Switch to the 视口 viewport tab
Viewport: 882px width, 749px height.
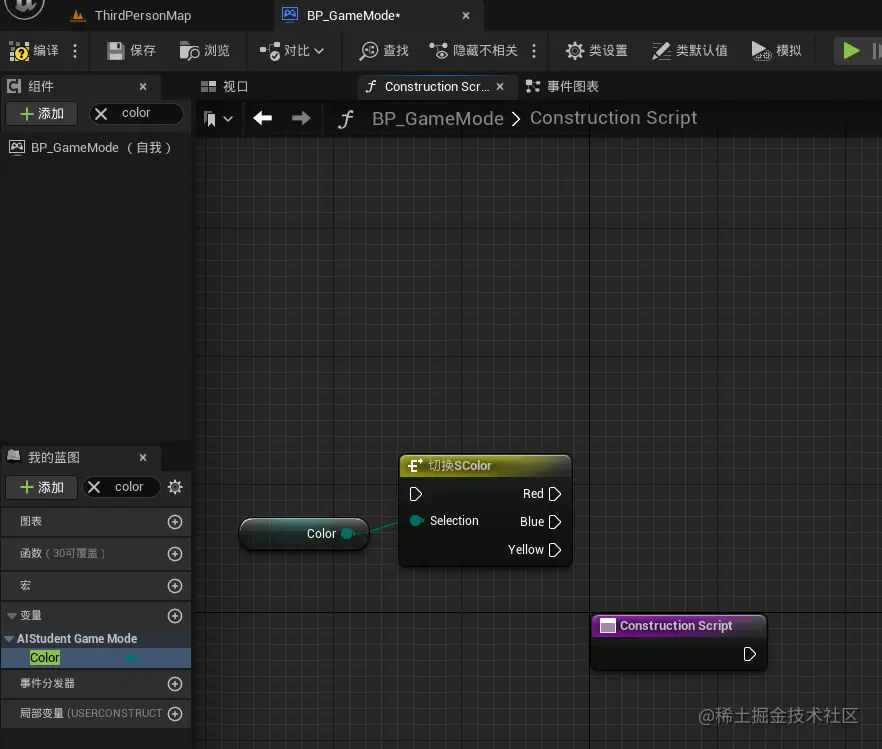tap(225, 87)
